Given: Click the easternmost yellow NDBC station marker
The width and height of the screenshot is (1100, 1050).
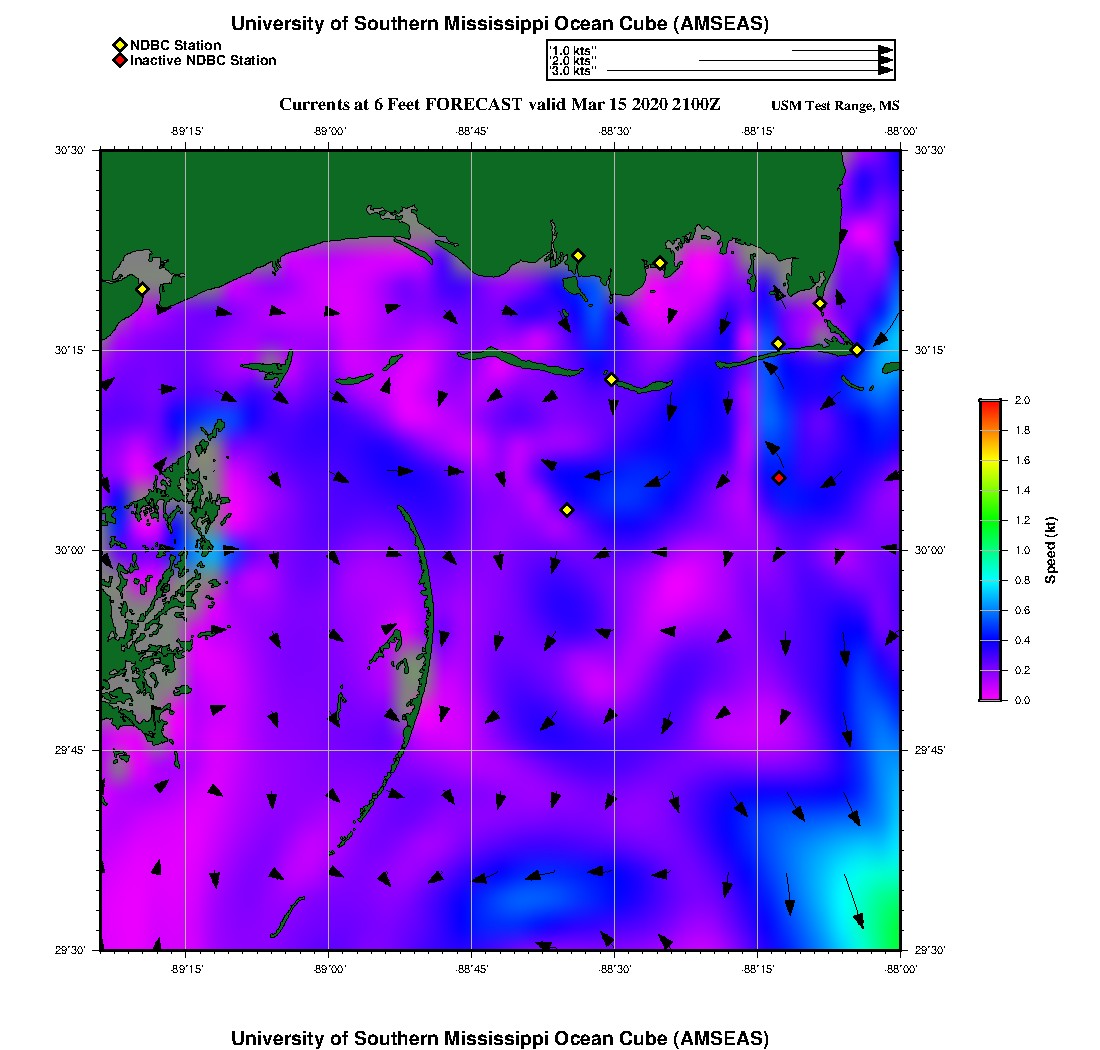Looking at the screenshot, I should (x=857, y=350).
